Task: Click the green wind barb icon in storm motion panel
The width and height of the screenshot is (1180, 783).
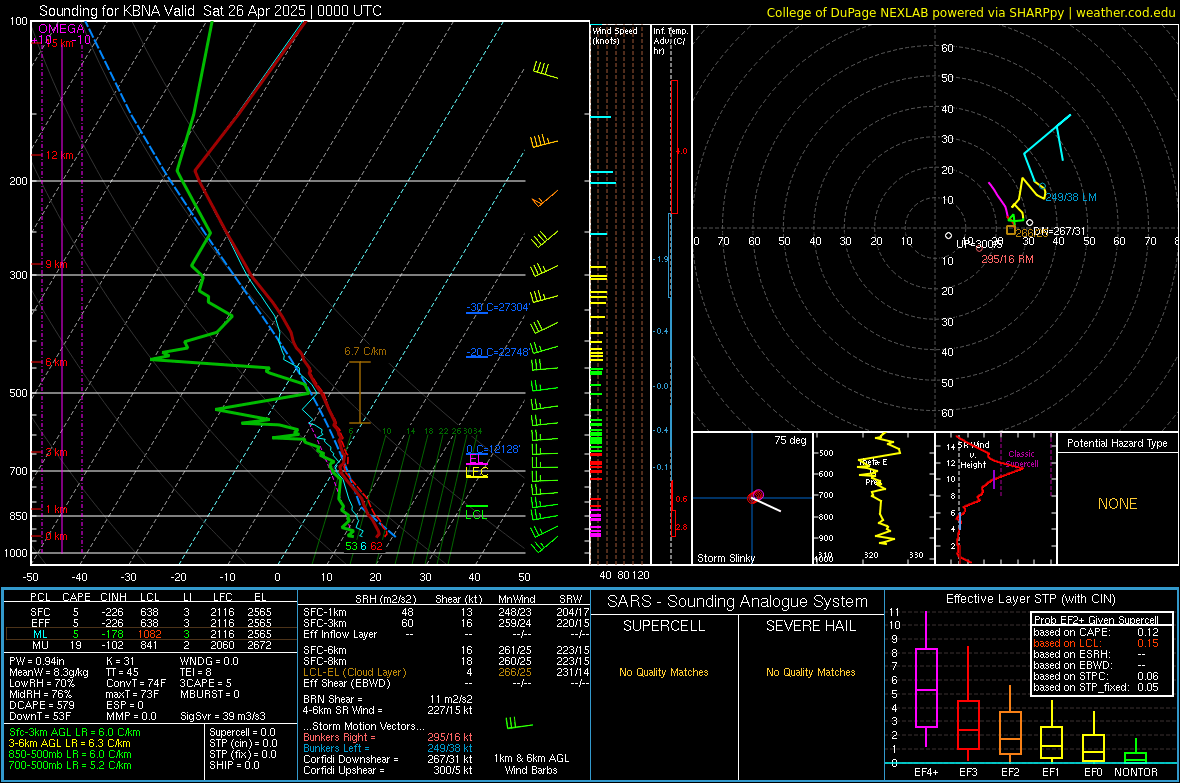Action: (518, 724)
